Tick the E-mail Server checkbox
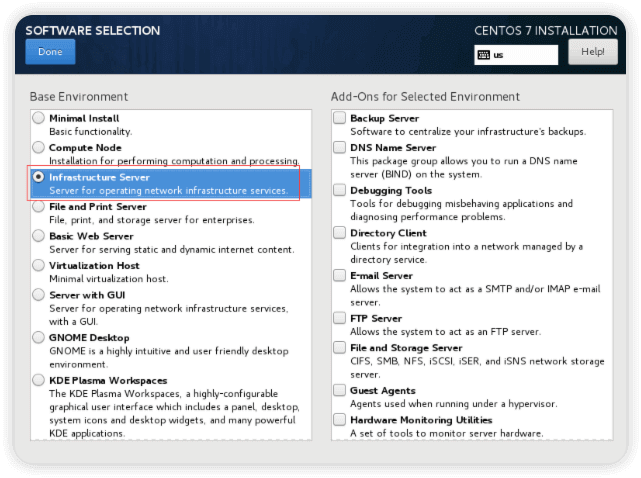This screenshot has width=641, height=478. pos(339,276)
